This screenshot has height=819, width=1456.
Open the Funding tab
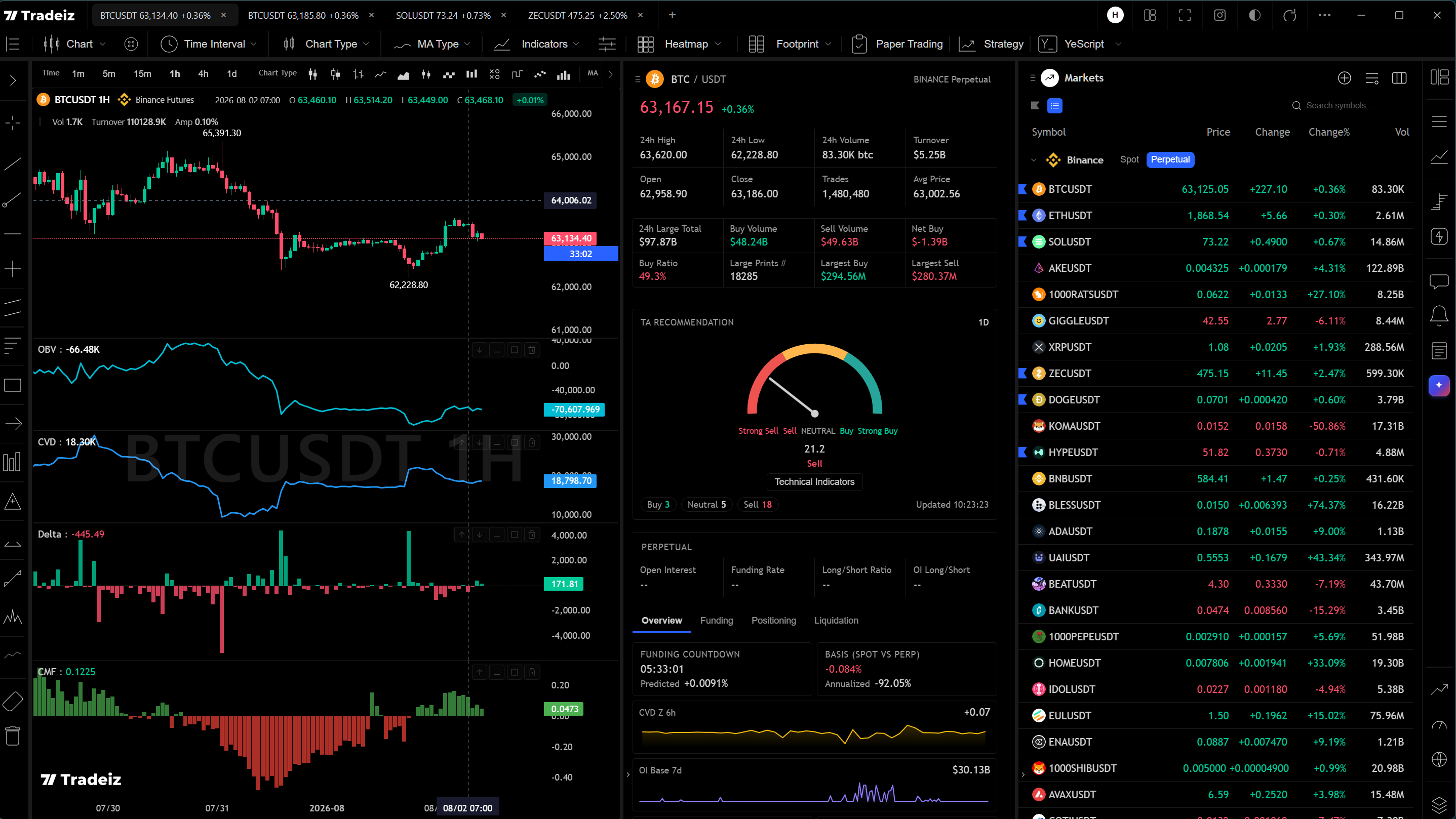(716, 621)
